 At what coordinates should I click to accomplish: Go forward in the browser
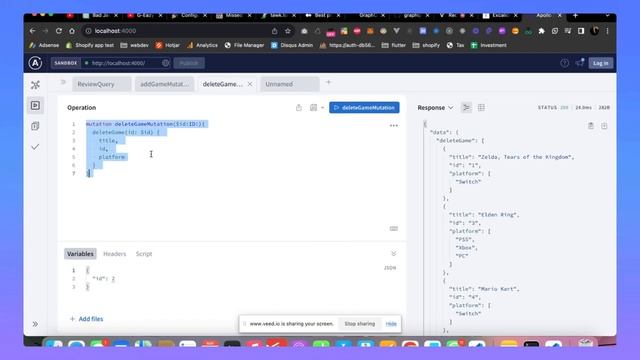tap(45, 31)
